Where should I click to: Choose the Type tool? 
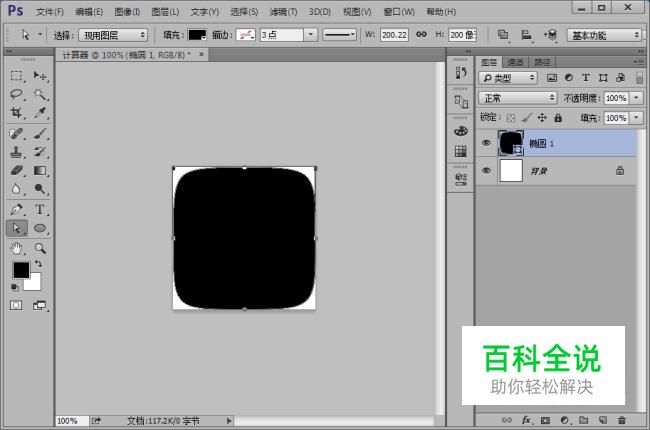(40, 209)
